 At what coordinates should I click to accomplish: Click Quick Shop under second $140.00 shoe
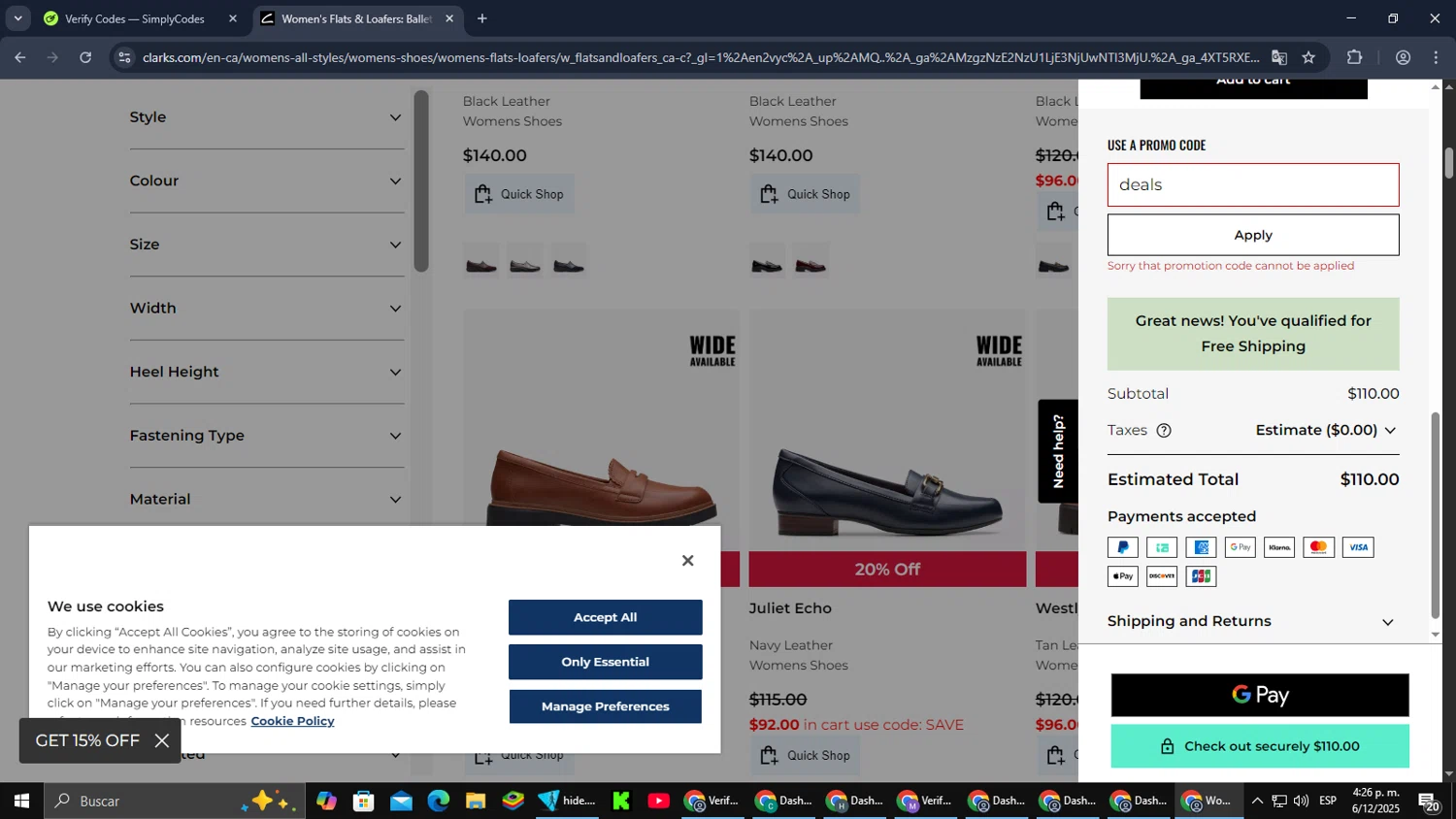point(806,194)
